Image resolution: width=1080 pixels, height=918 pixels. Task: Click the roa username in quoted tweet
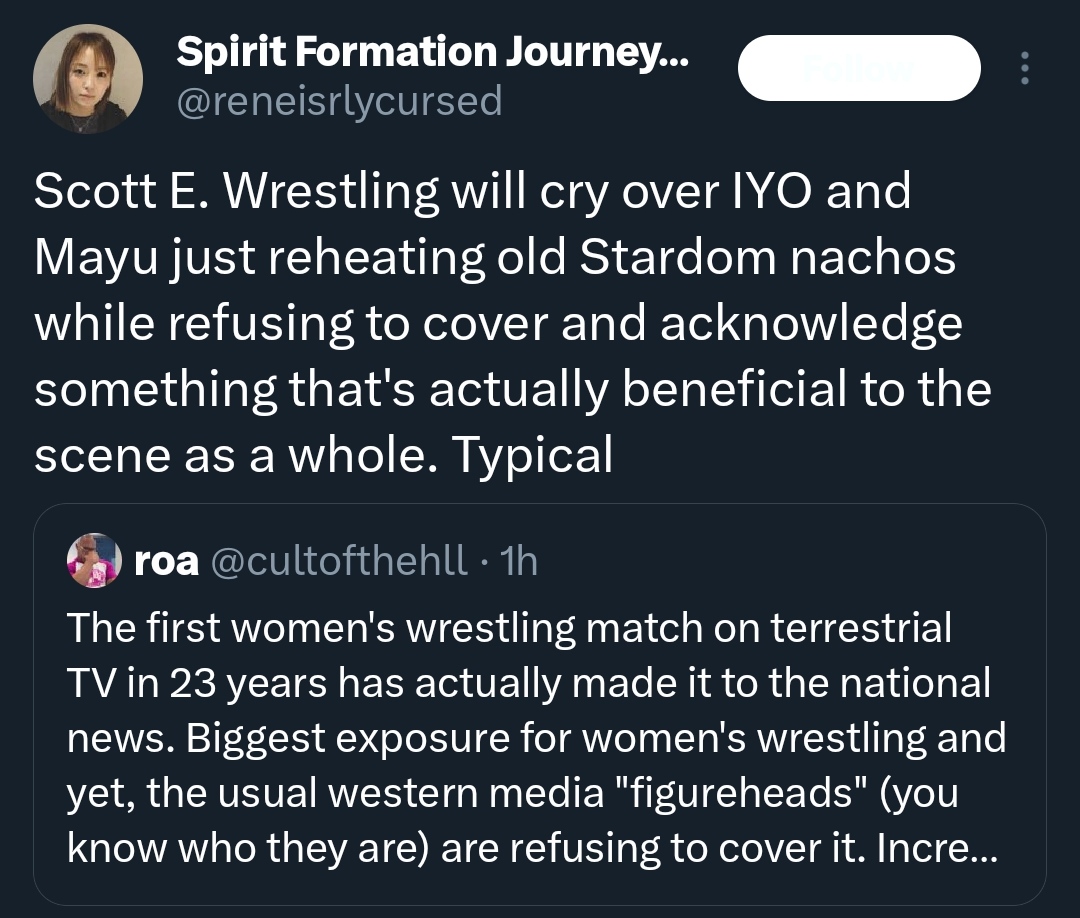(x=167, y=562)
